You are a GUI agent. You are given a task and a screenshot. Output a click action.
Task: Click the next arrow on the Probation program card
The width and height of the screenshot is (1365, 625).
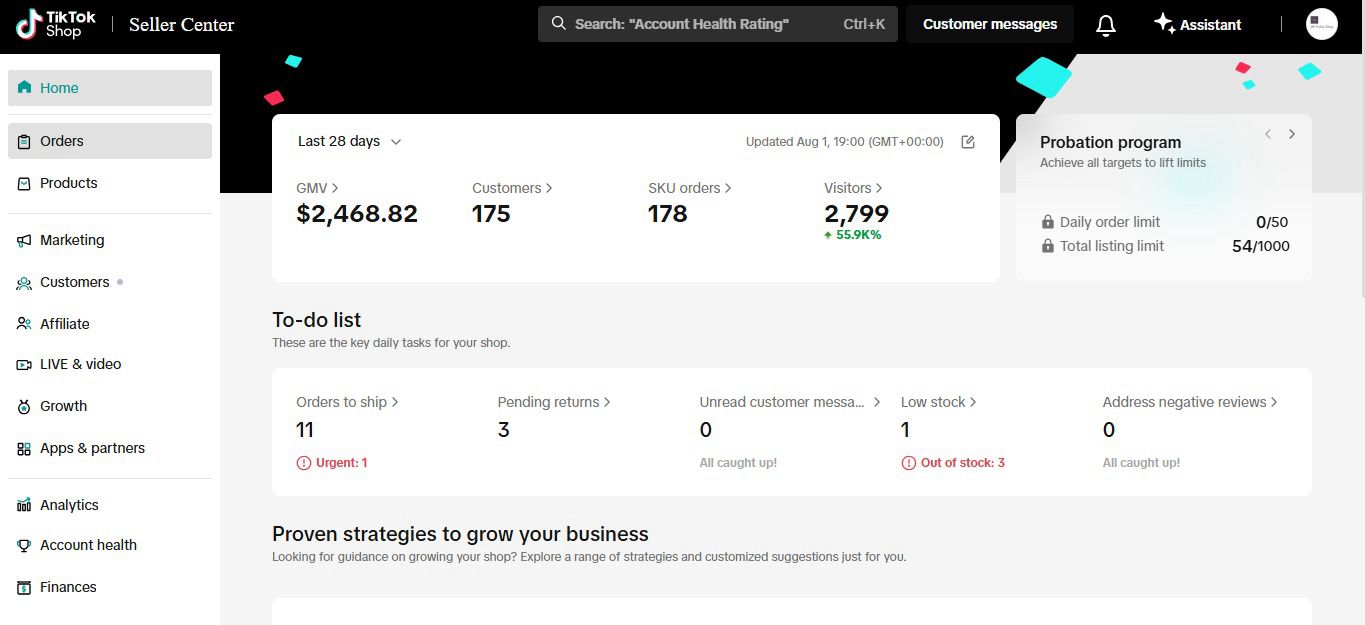pyautogui.click(x=1292, y=133)
